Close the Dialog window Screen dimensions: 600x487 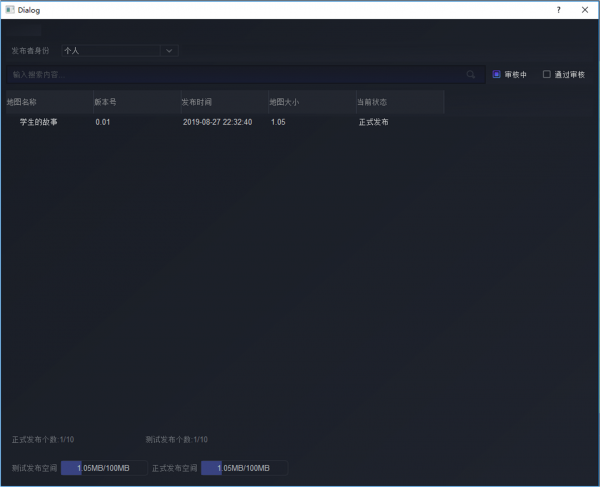[x=585, y=10]
